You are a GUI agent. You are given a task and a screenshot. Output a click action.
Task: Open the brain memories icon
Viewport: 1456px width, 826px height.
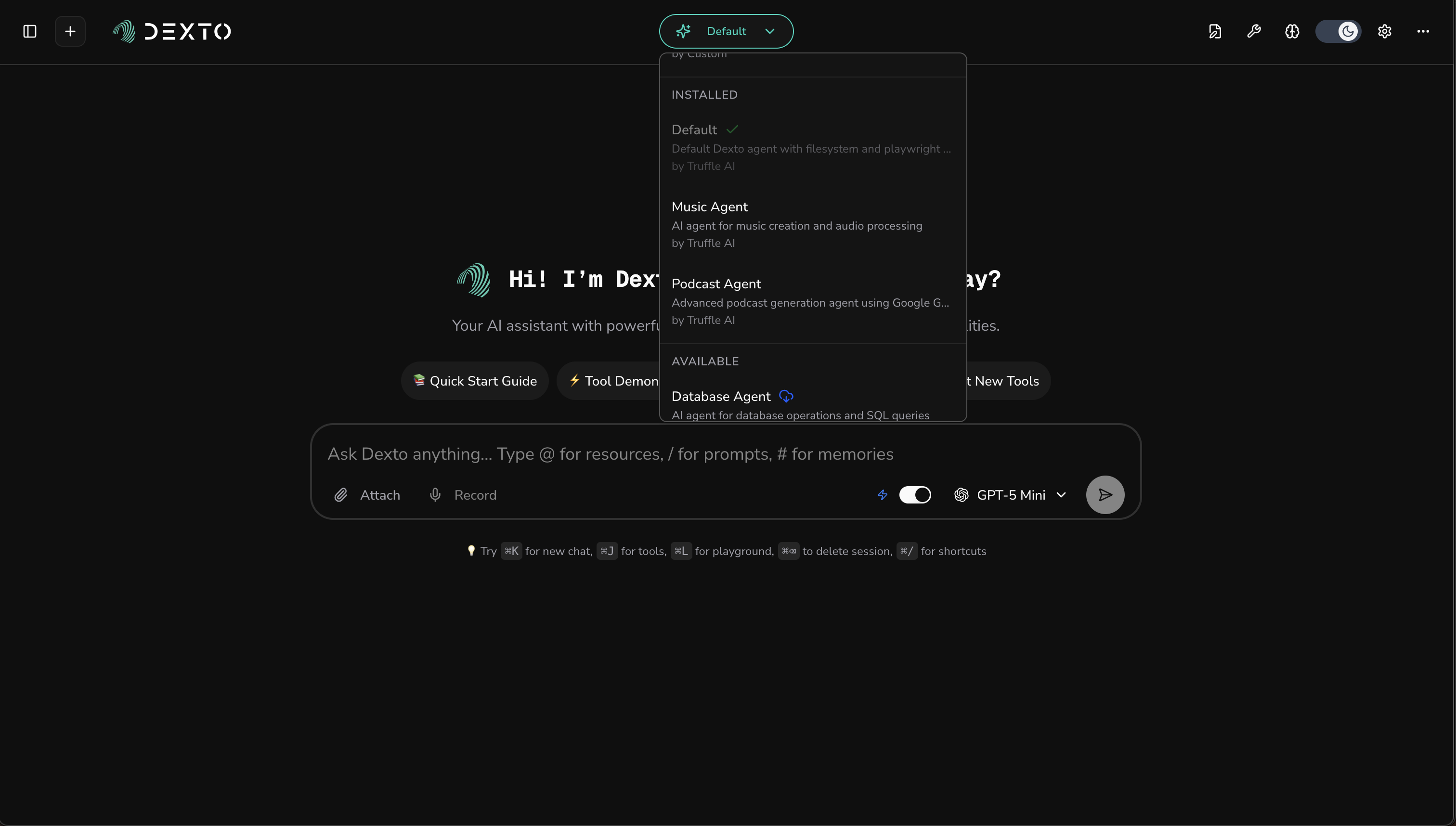pyautogui.click(x=1292, y=31)
